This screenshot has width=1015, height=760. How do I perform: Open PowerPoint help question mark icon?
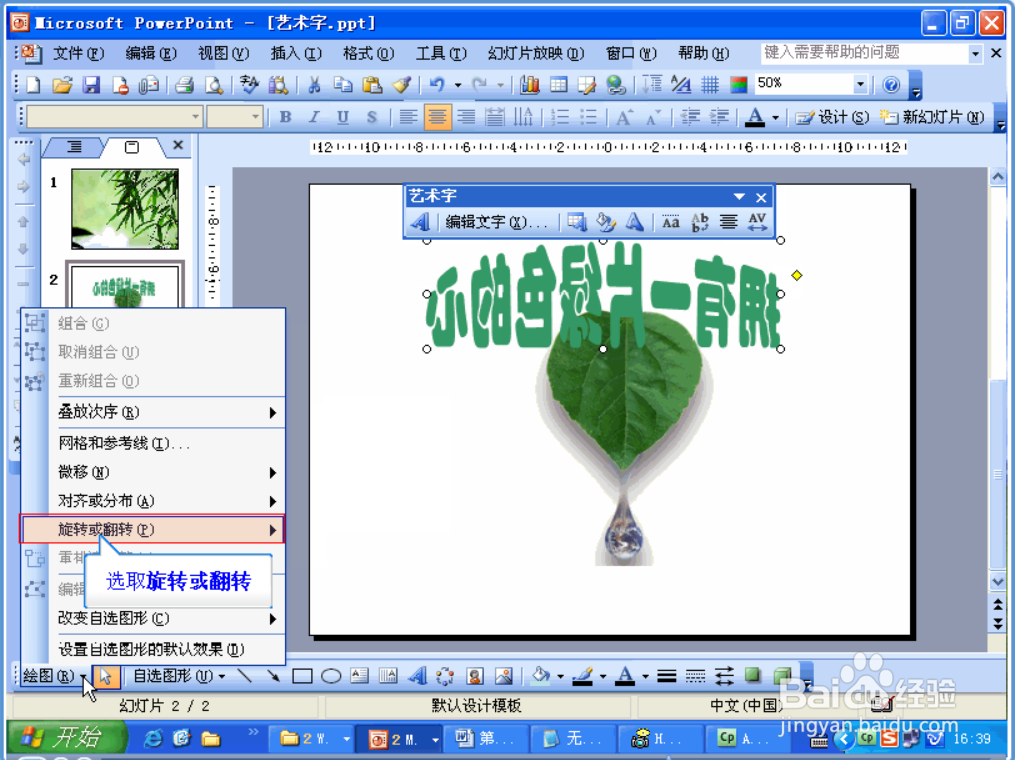coord(891,85)
